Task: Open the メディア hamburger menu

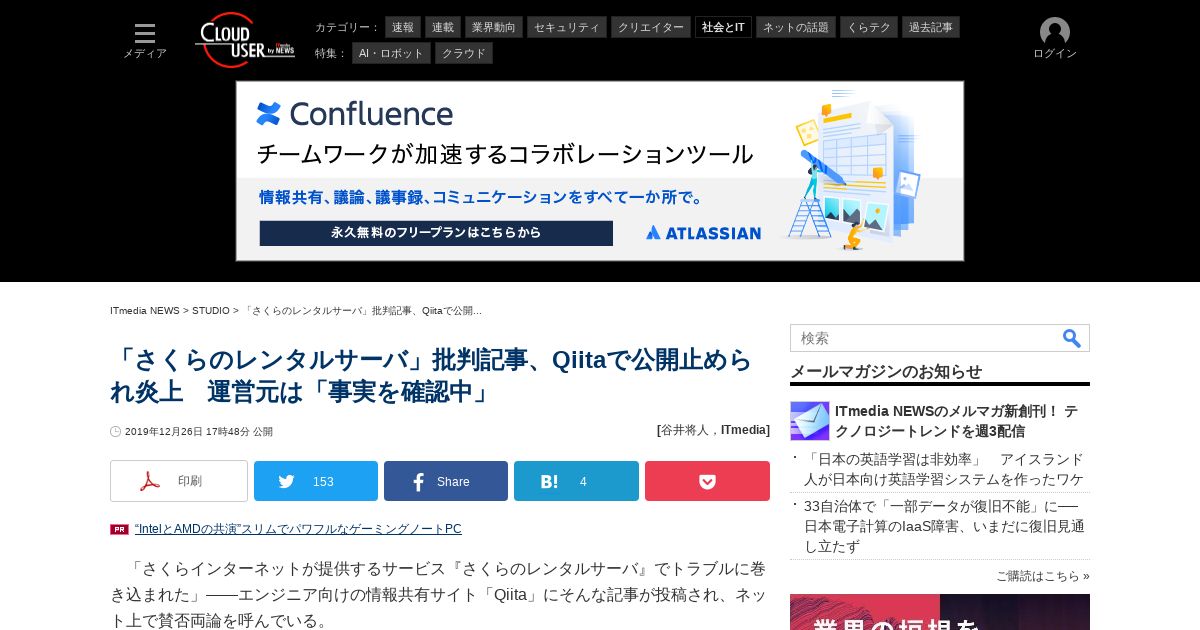Action: (x=145, y=41)
